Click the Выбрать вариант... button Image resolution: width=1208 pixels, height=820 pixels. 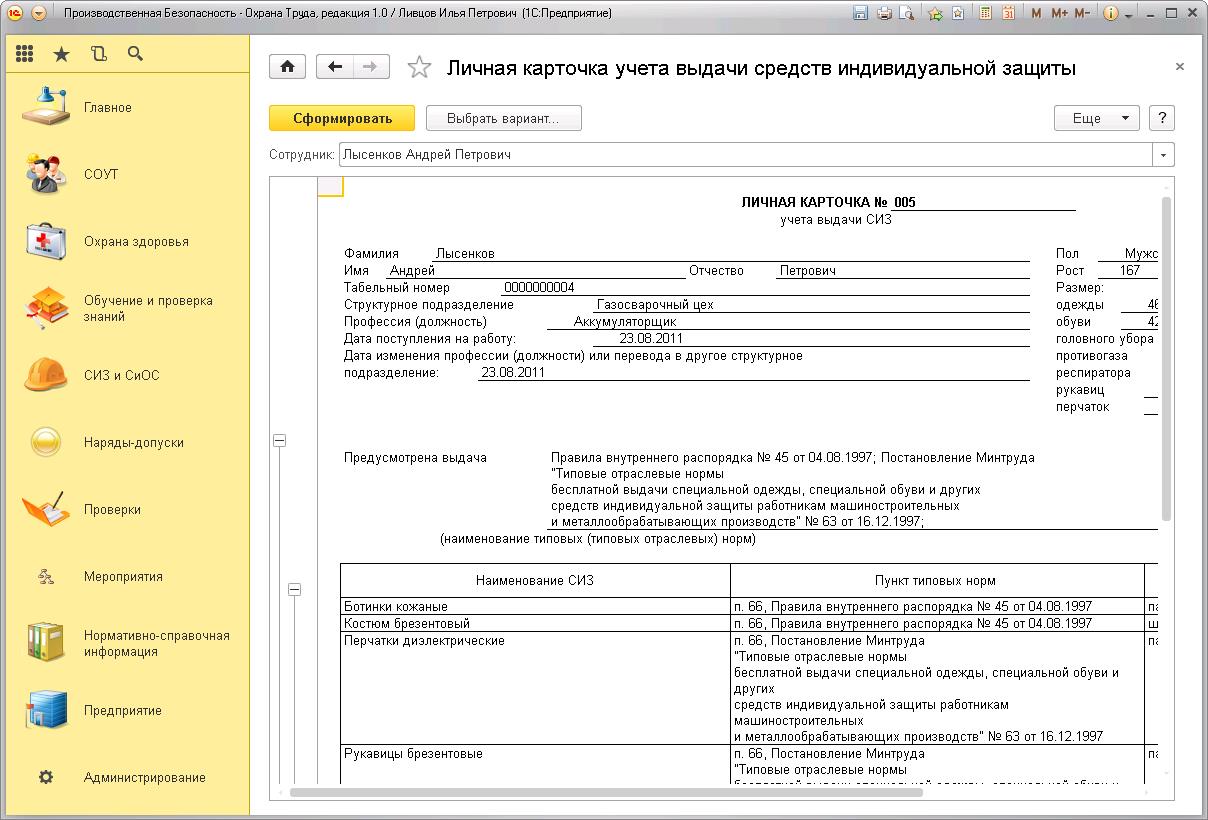(503, 118)
